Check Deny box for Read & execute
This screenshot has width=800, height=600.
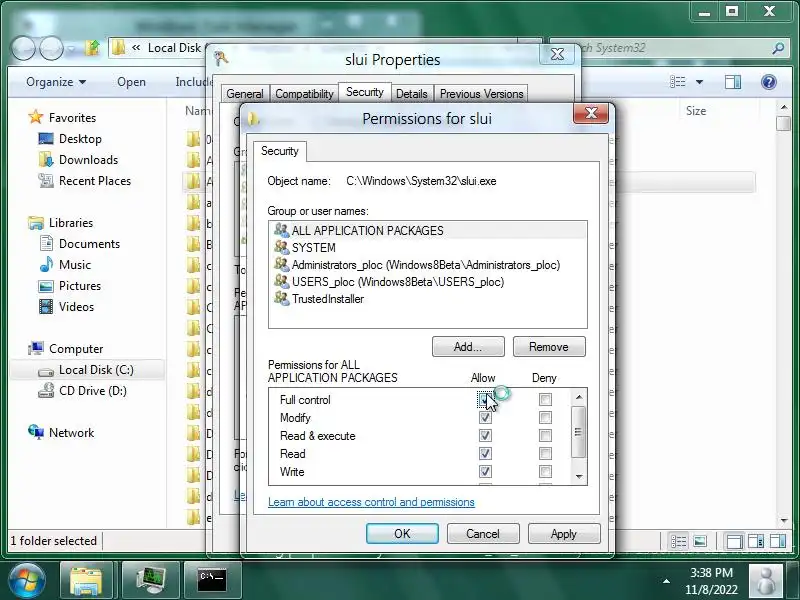click(545, 436)
